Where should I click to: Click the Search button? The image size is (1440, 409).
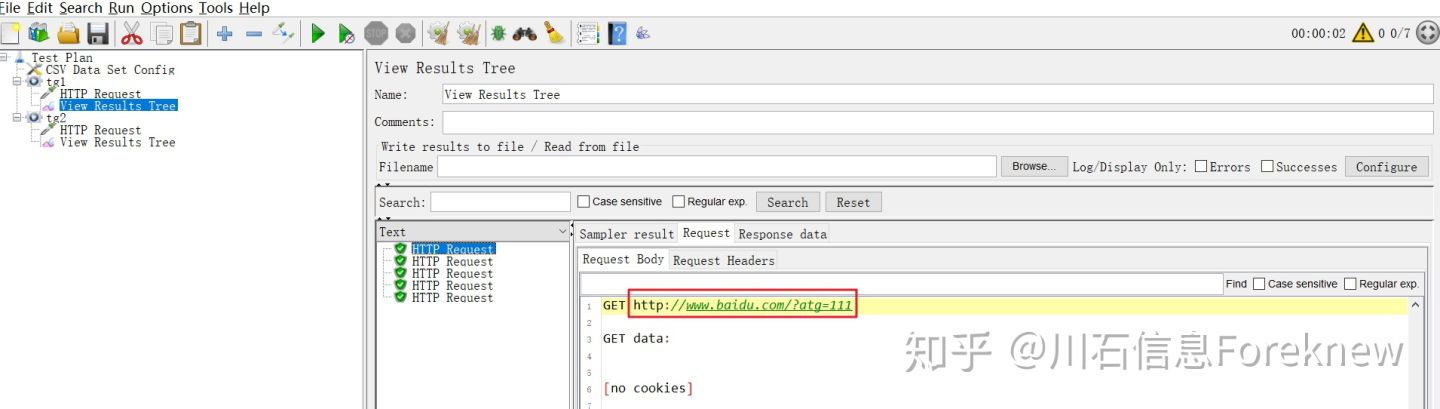tap(788, 202)
